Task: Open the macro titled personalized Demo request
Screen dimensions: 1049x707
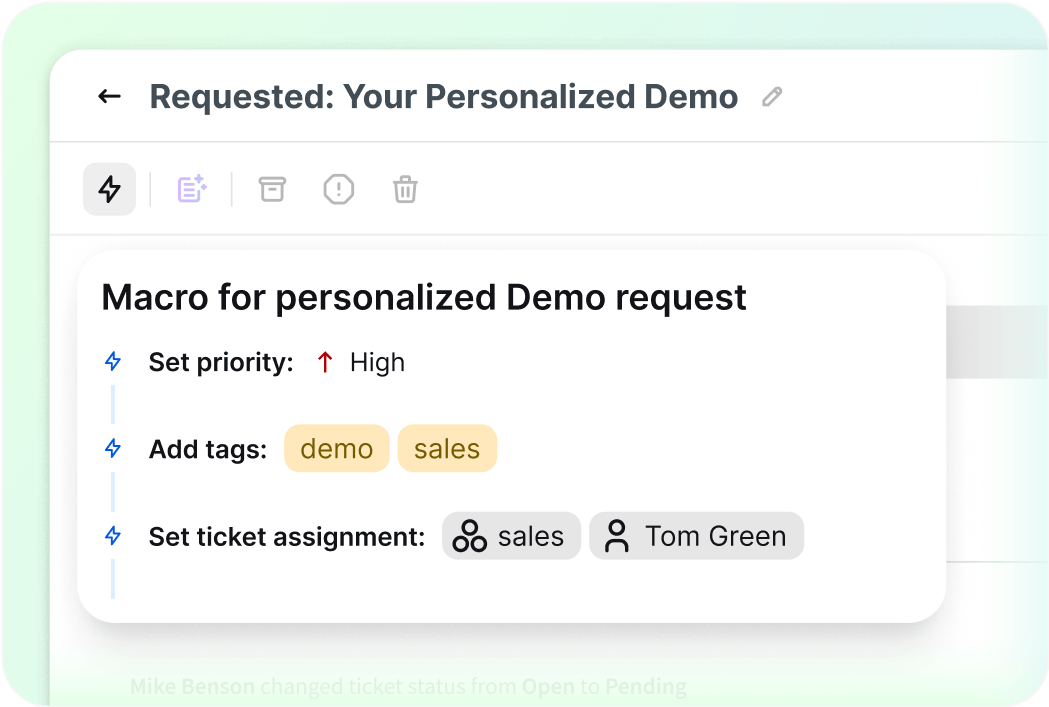Action: click(x=424, y=296)
